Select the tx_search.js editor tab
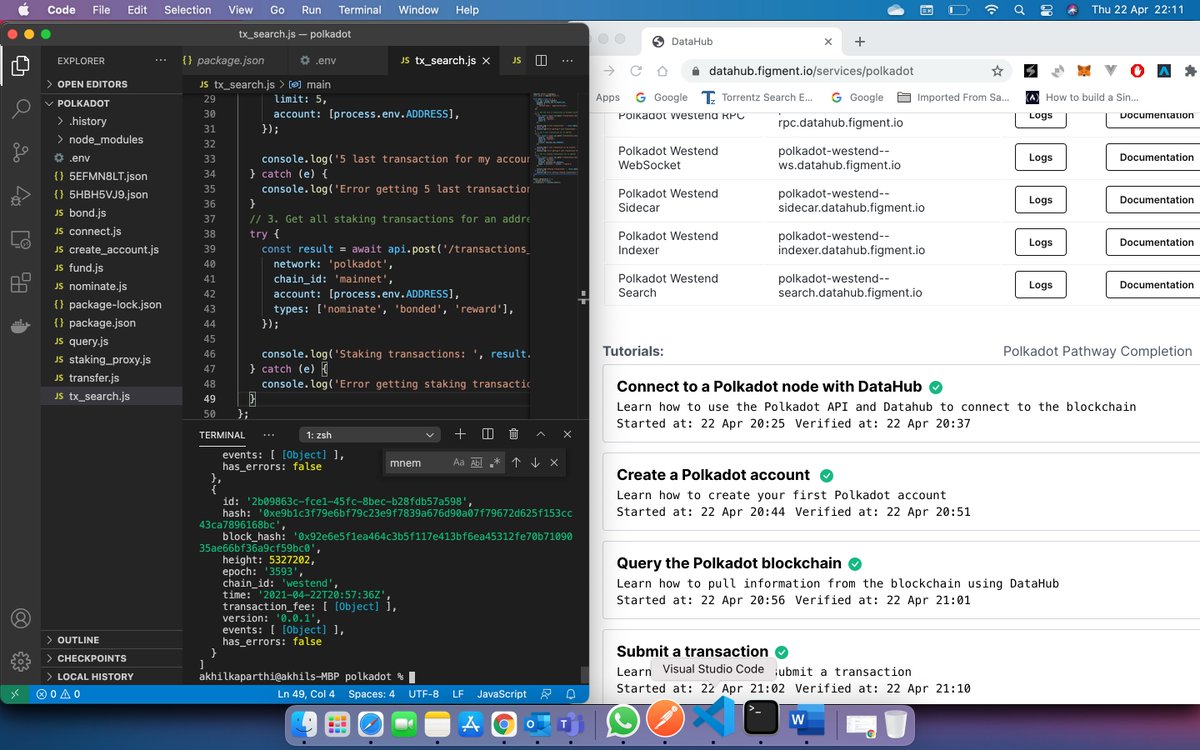The height and width of the screenshot is (750, 1200). [447, 60]
